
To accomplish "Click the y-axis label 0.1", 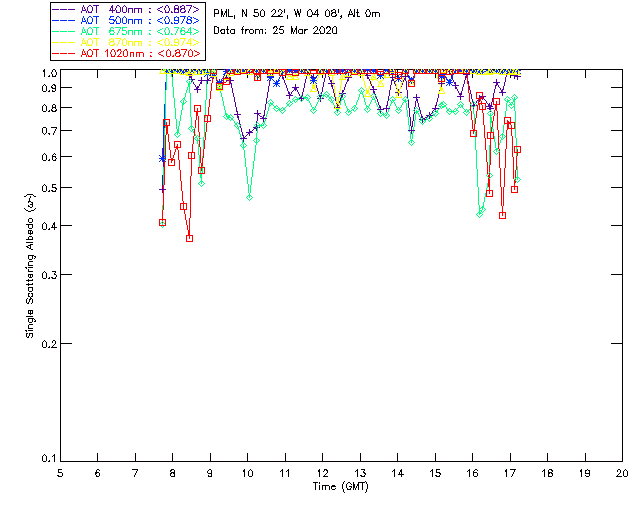I will (49, 459).
